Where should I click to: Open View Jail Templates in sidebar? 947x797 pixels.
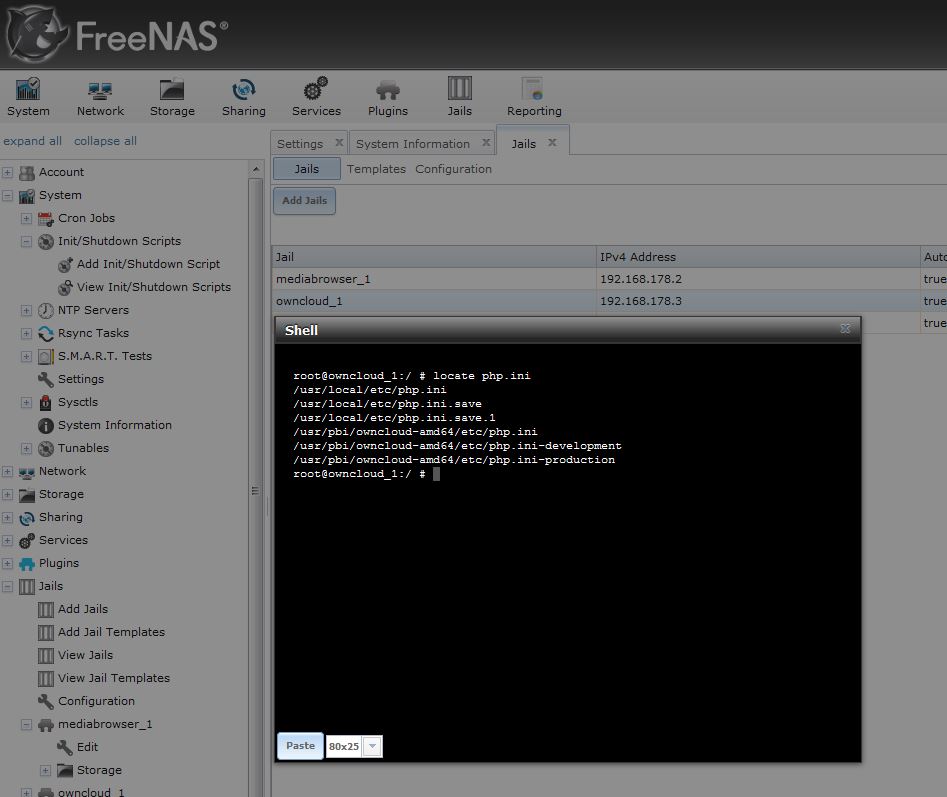[x=113, y=678]
